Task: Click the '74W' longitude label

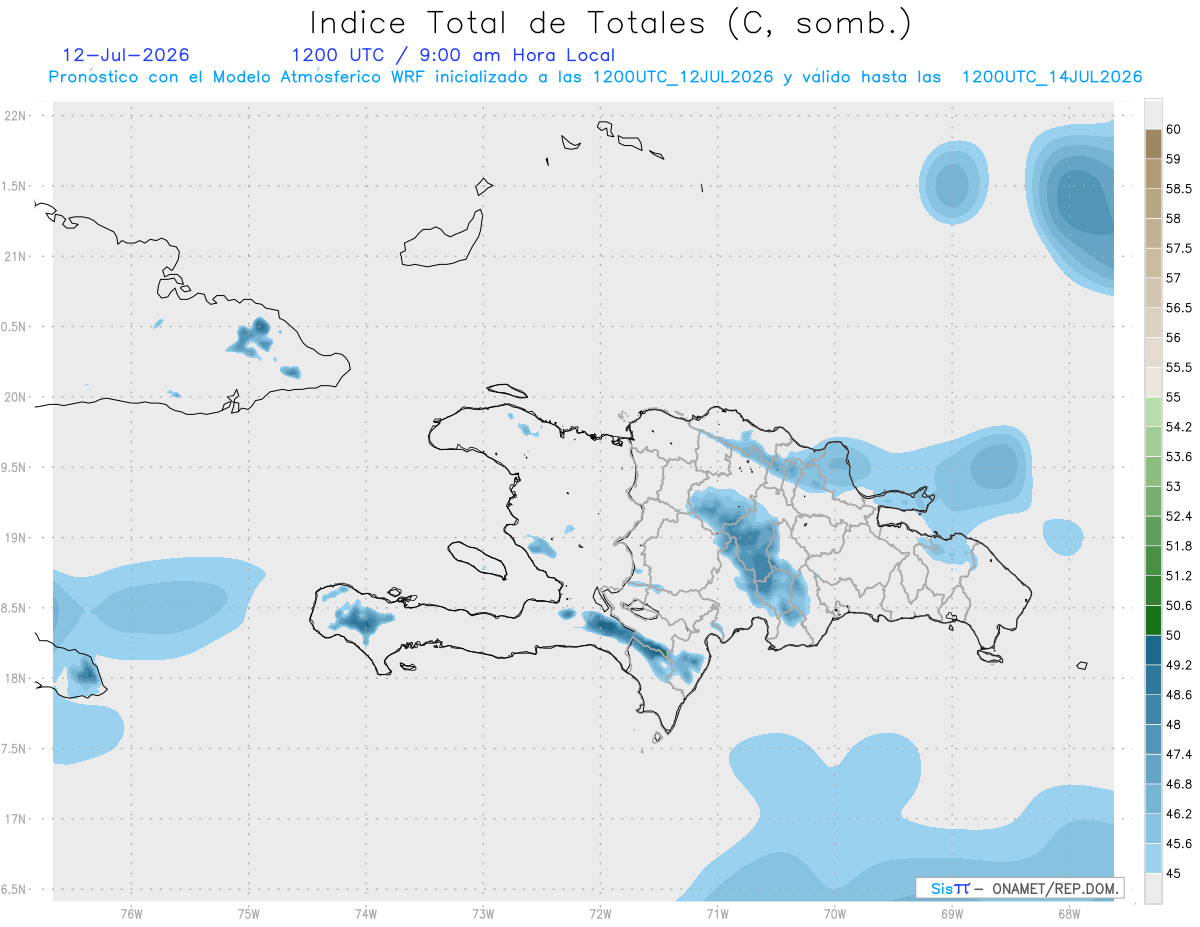Action: coord(366,913)
